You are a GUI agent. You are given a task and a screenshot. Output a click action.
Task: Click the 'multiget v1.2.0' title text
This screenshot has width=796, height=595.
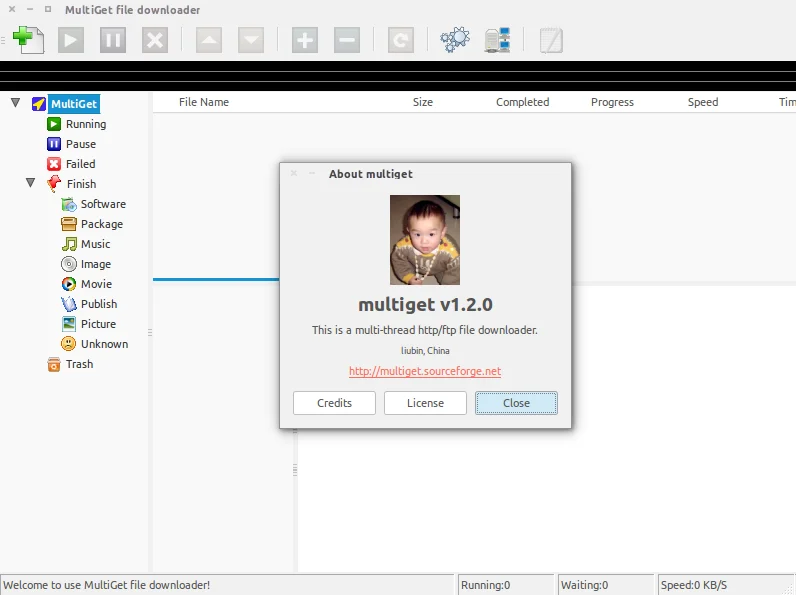425,305
